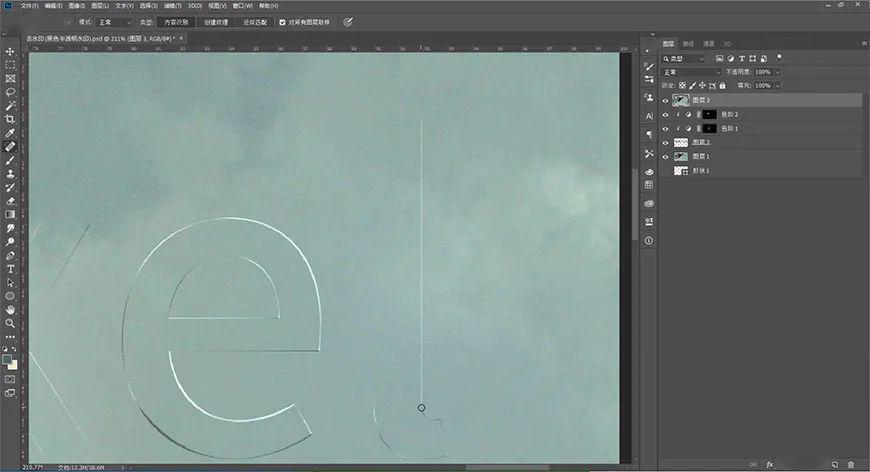Viewport: 870px width, 472px height.
Task: Switch to the 3D panel tab
Action: pyautogui.click(x=727, y=44)
